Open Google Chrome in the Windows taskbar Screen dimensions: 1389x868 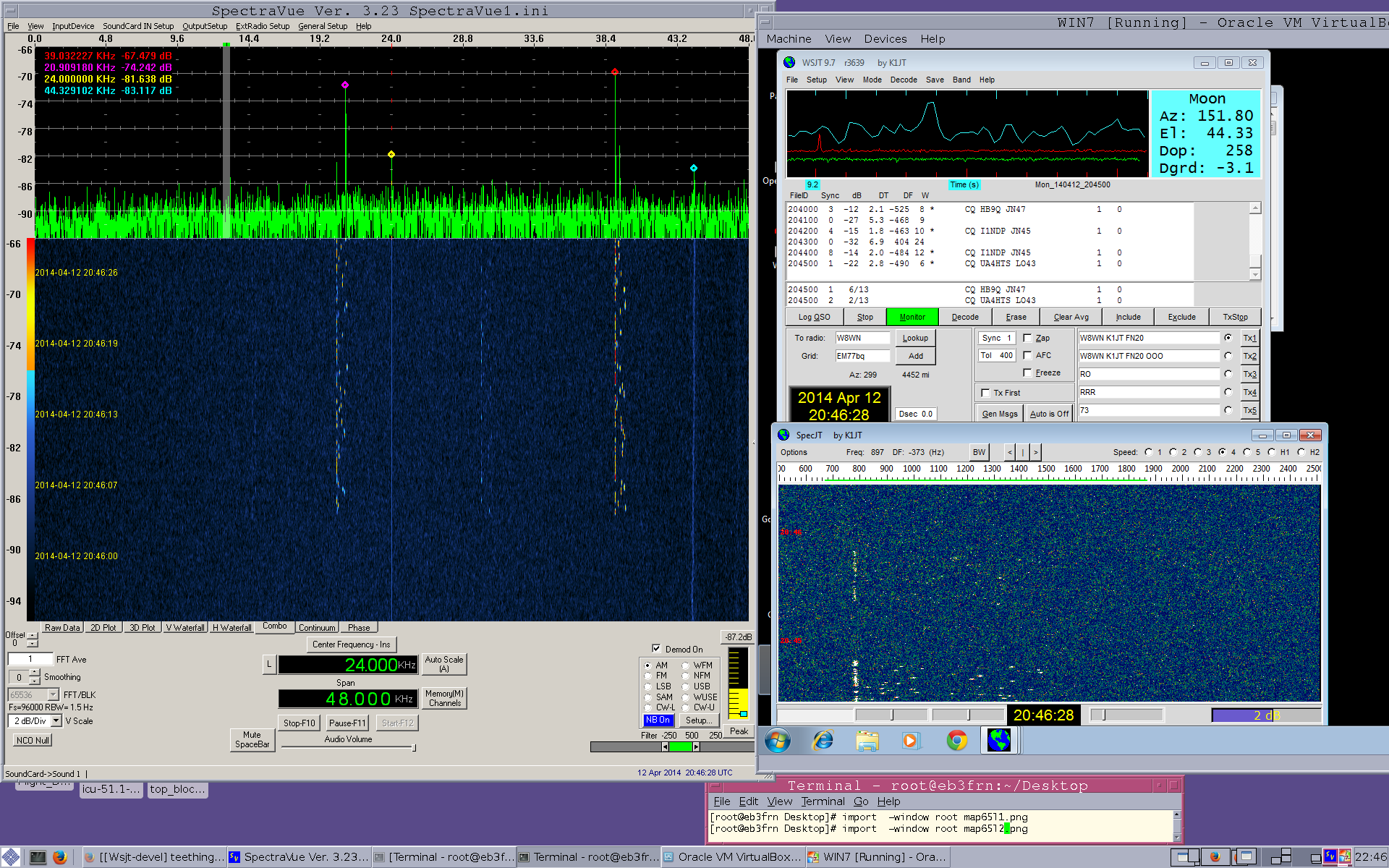956,741
